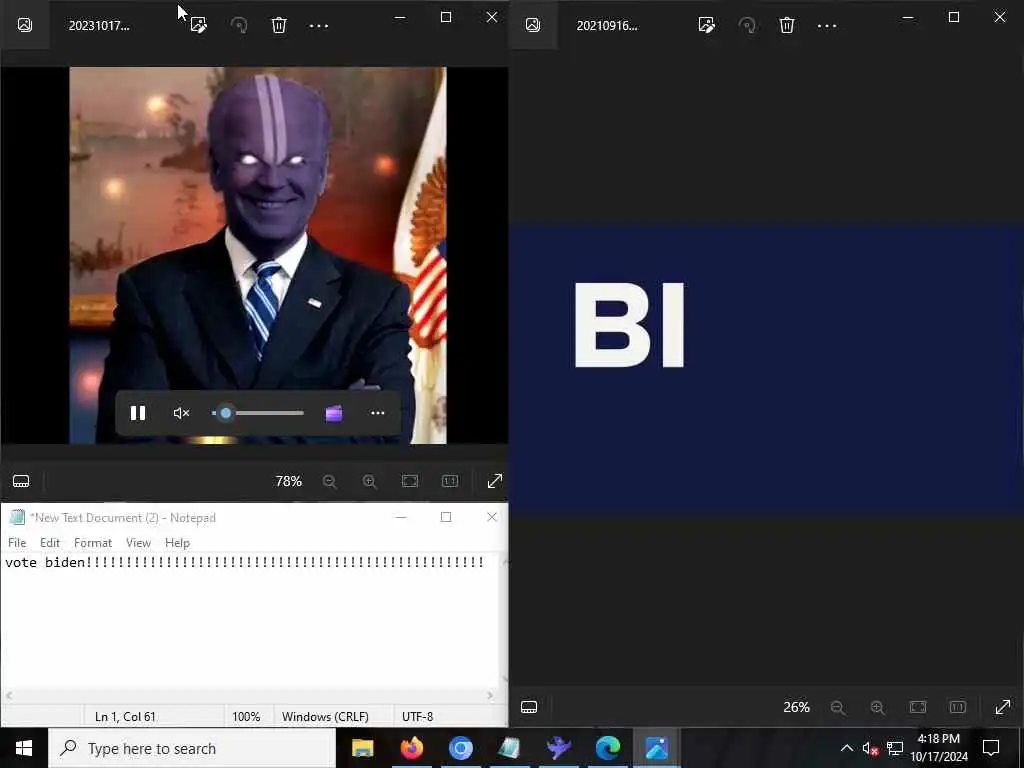Click the taskbar search box

(x=192, y=748)
